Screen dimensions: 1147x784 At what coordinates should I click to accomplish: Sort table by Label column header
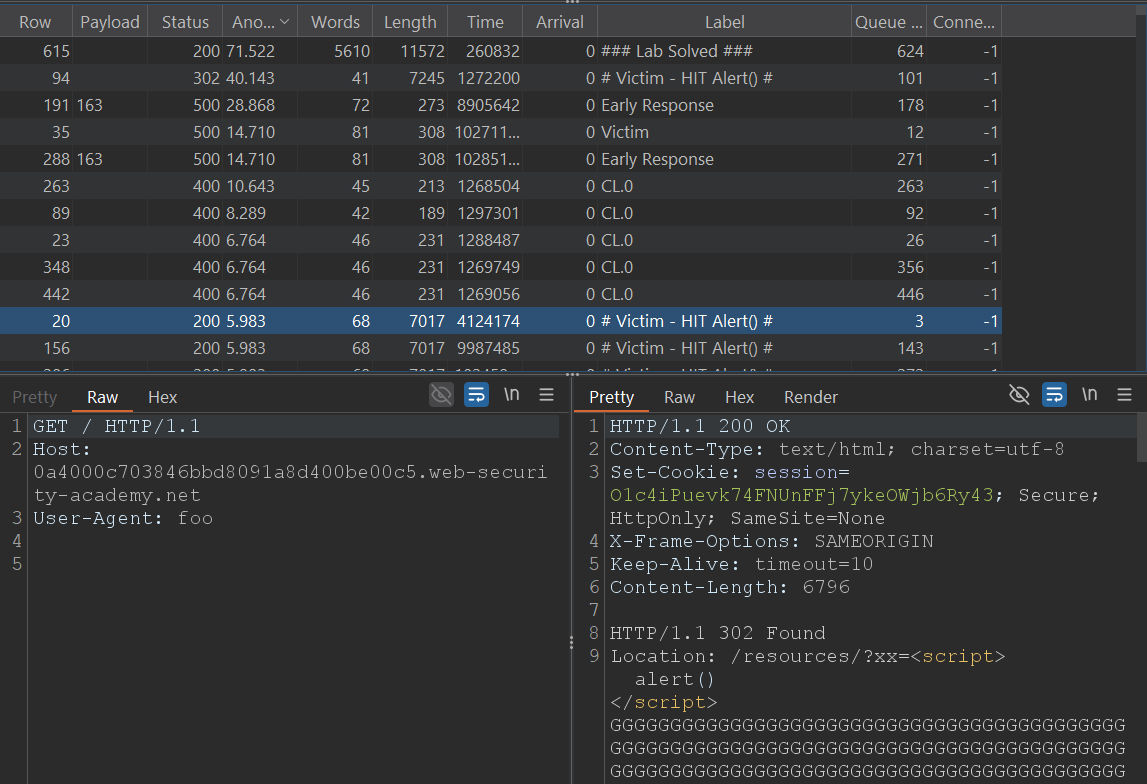point(724,22)
